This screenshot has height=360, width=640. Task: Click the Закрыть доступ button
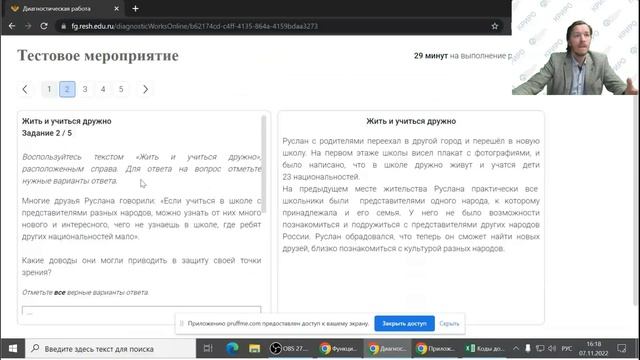(404, 323)
